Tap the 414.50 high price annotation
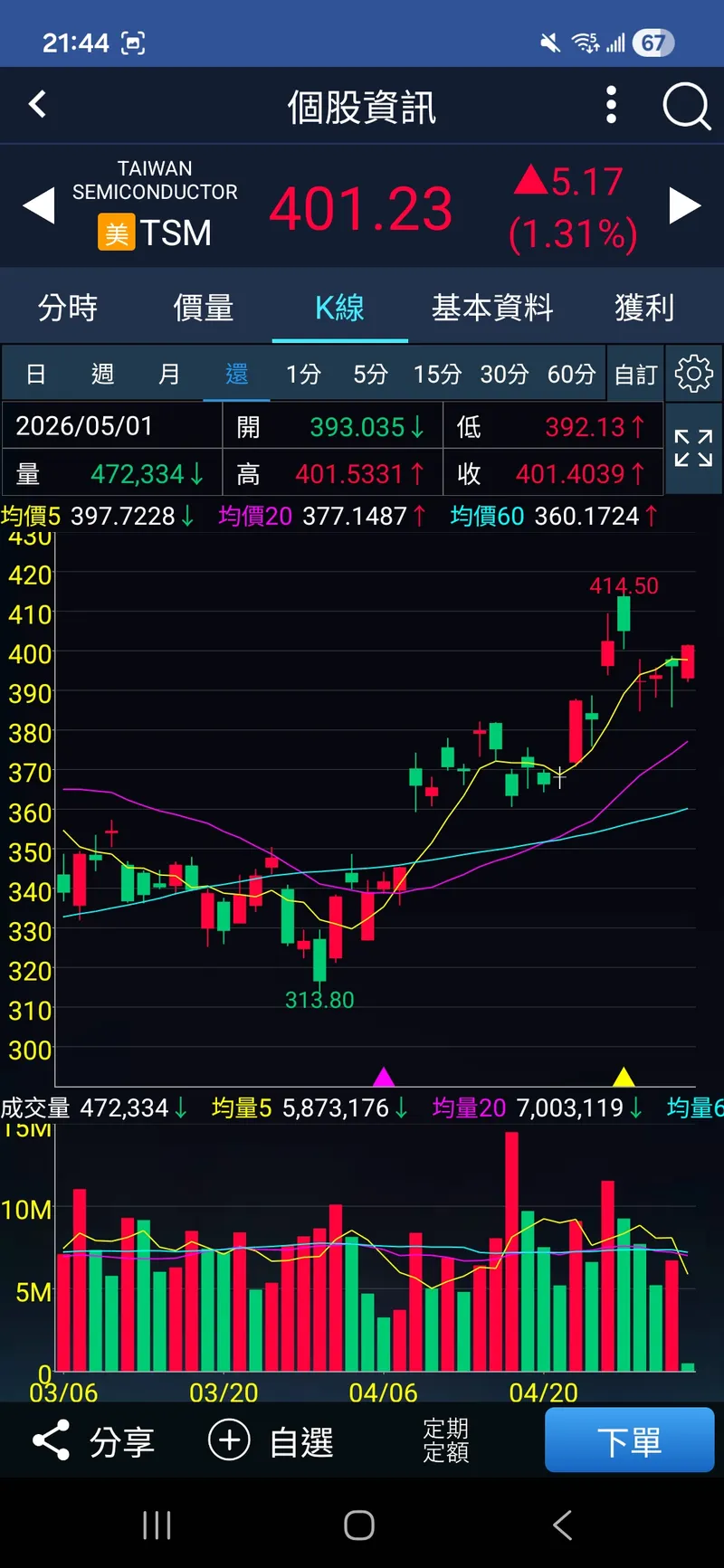The width and height of the screenshot is (724, 1568). point(624,585)
